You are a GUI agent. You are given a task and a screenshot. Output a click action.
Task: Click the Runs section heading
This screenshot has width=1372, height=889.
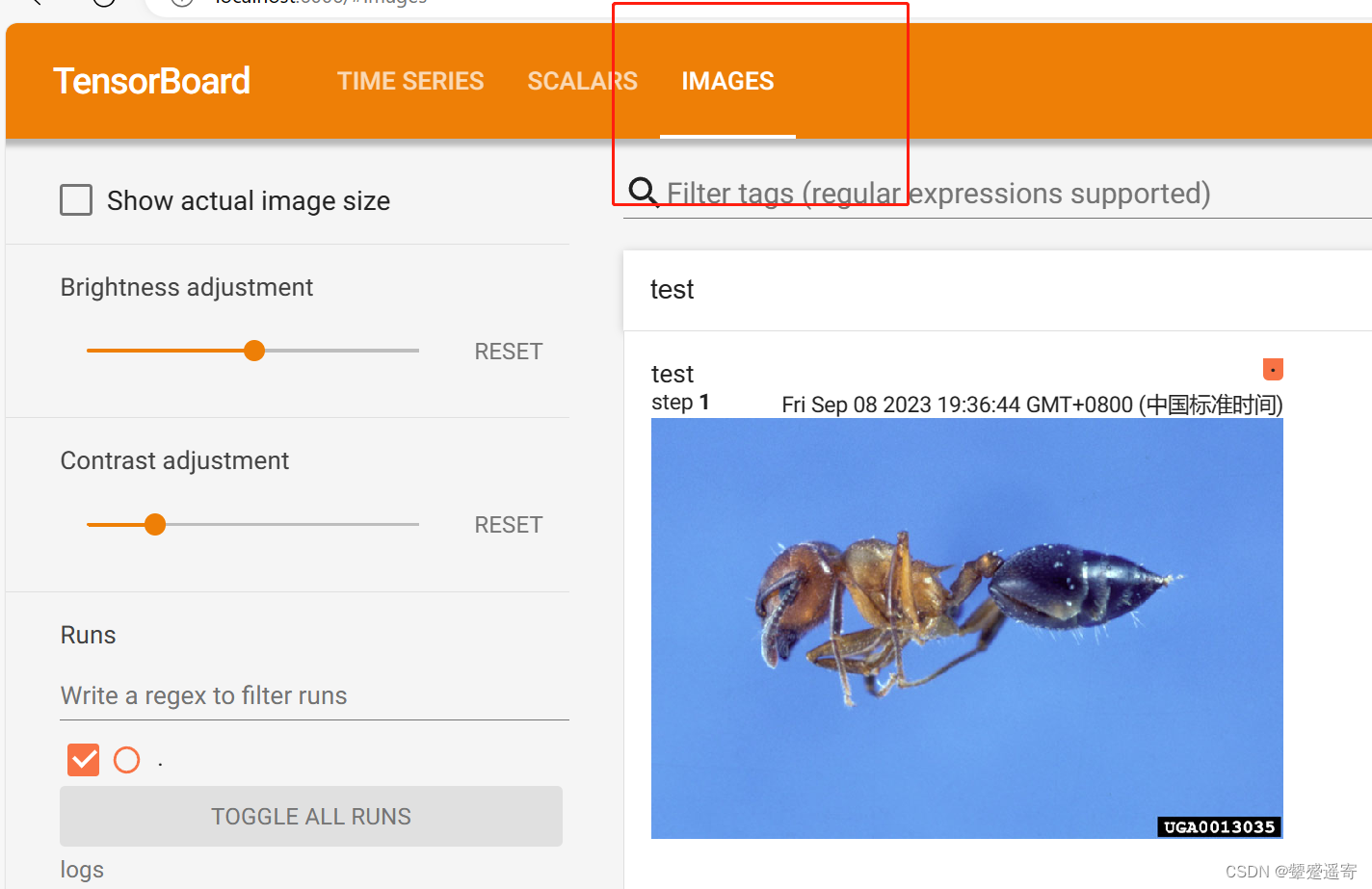[88, 635]
